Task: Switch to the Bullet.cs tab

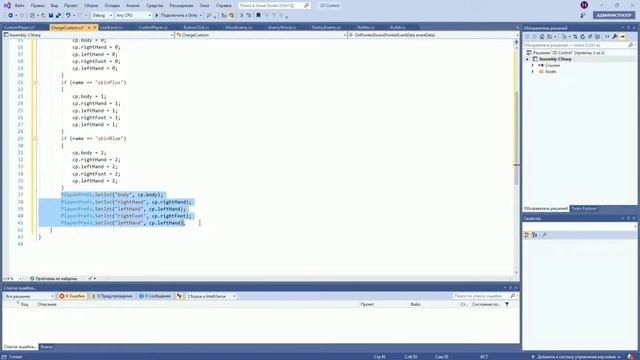Action: click(398, 27)
